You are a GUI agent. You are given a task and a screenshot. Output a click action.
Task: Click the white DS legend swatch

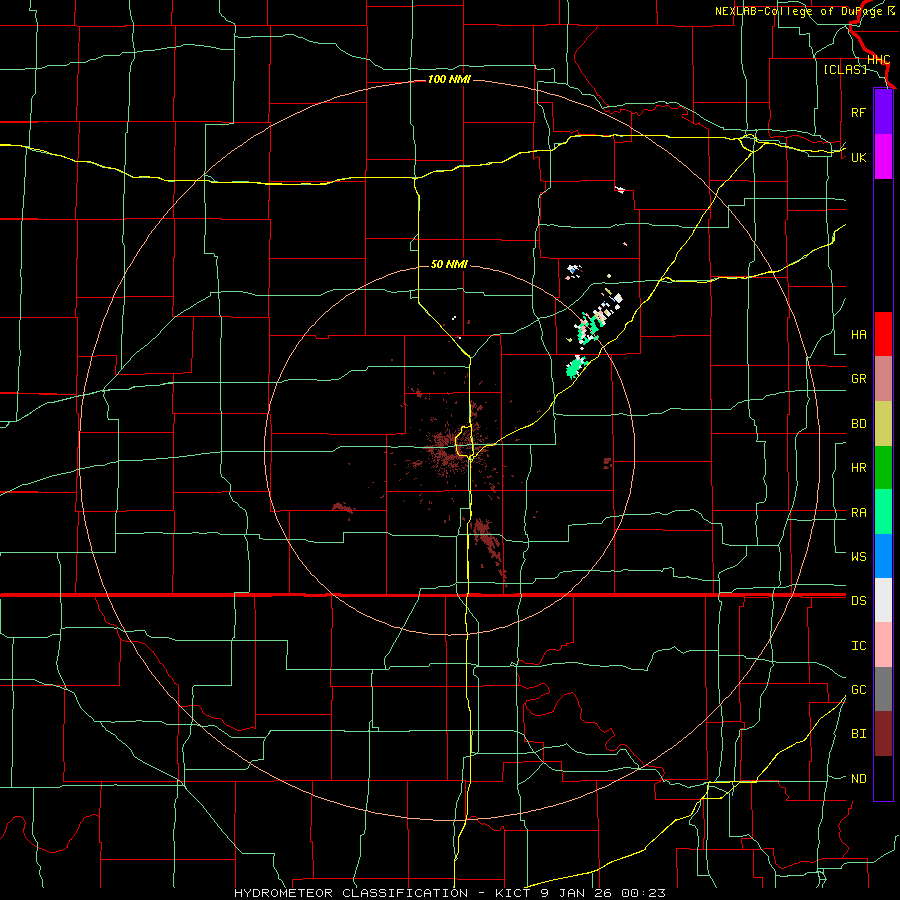click(x=883, y=600)
